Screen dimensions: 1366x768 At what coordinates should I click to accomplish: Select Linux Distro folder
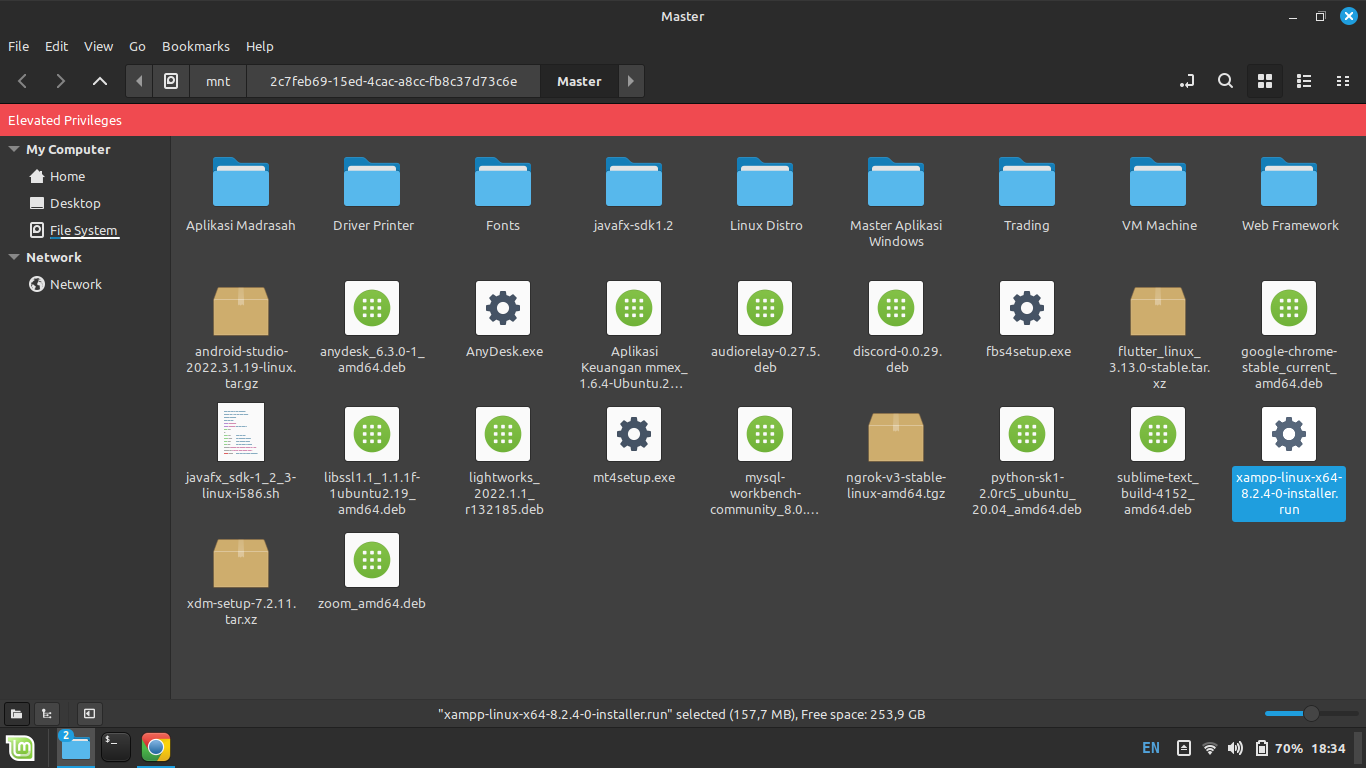click(766, 195)
